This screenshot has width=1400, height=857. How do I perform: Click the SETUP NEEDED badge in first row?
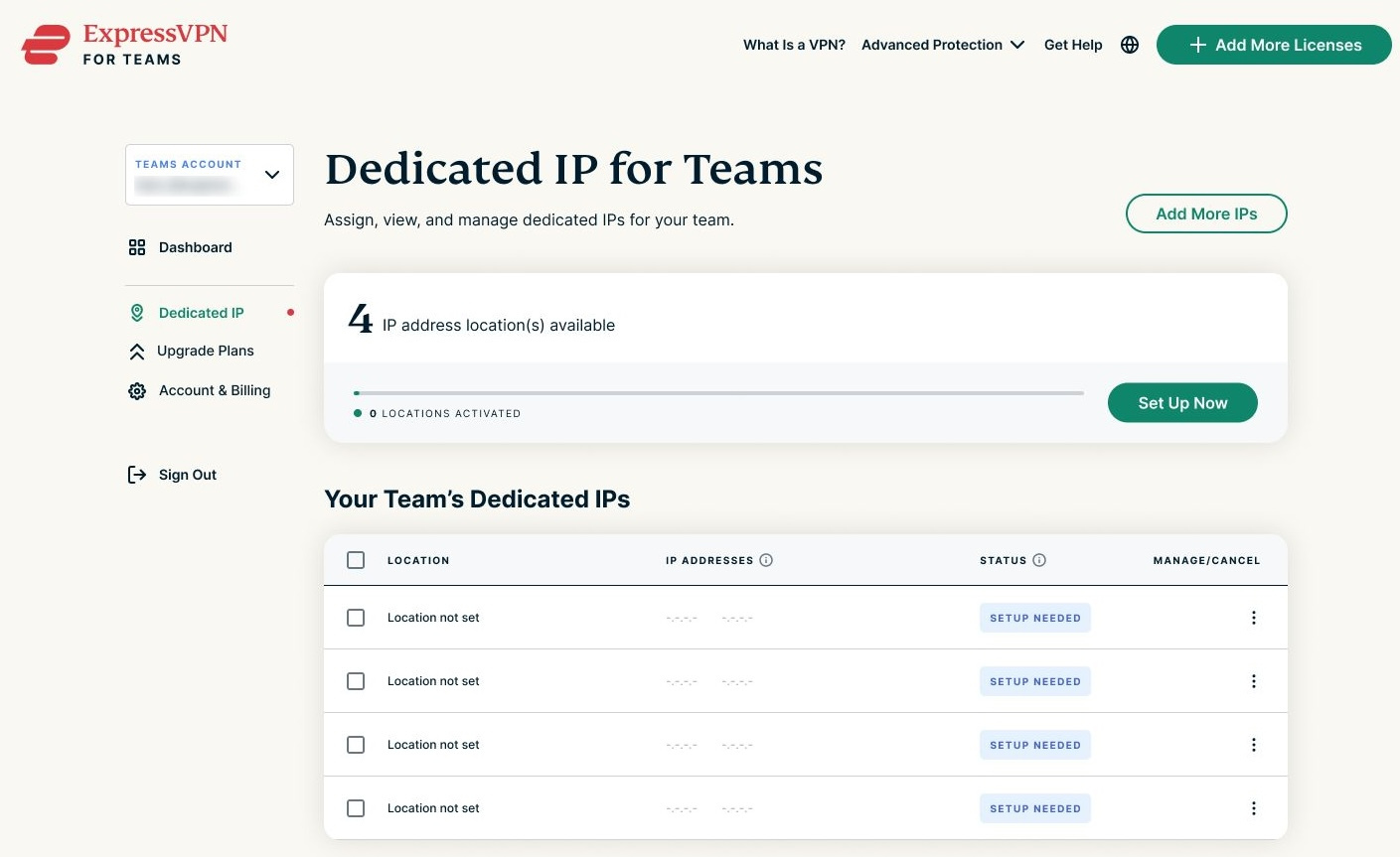coord(1035,618)
